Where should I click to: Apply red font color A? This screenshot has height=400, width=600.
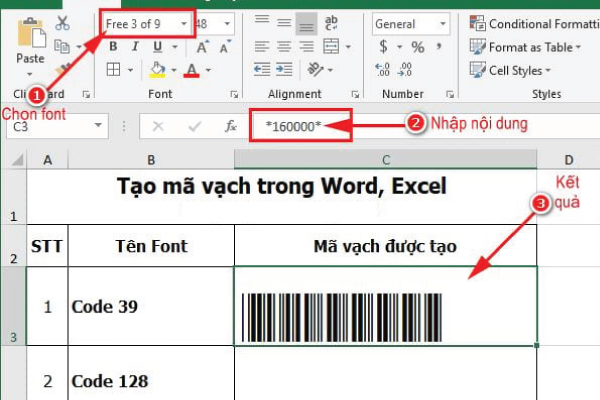click(x=192, y=70)
